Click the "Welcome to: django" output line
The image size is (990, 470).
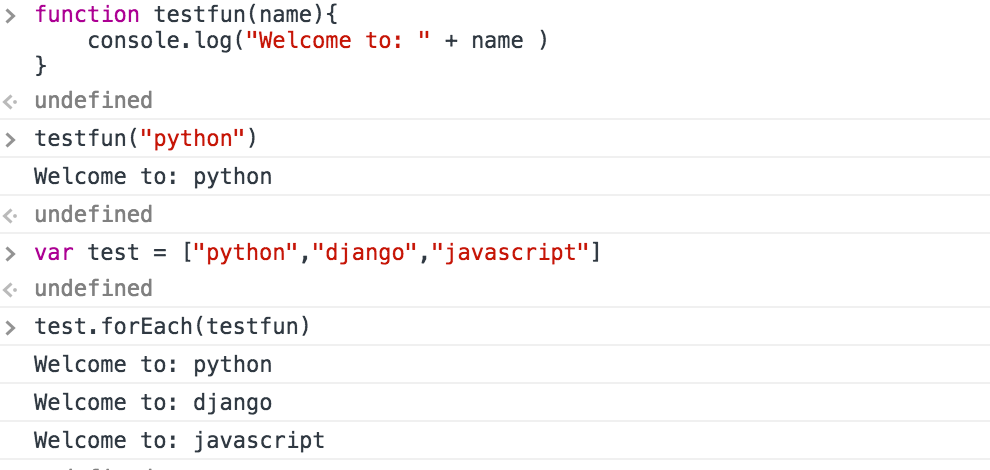pyautogui.click(x=153, y=402)
